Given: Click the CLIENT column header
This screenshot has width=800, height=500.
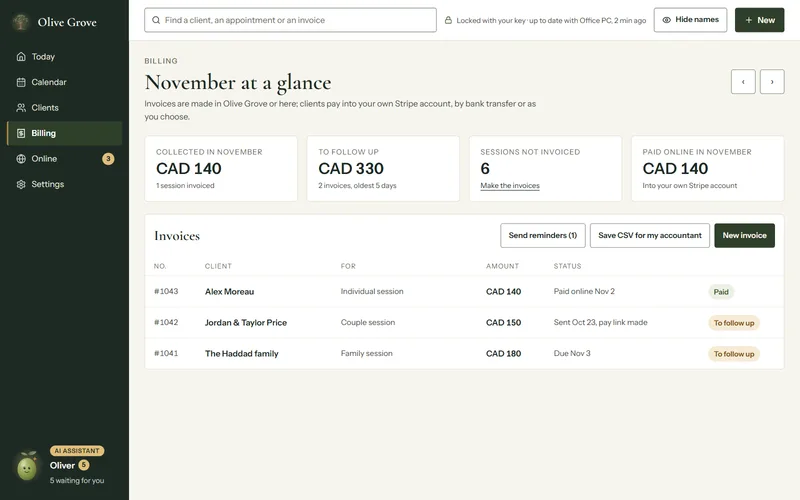Looking at the screenshot, I should tap(218, 266).
